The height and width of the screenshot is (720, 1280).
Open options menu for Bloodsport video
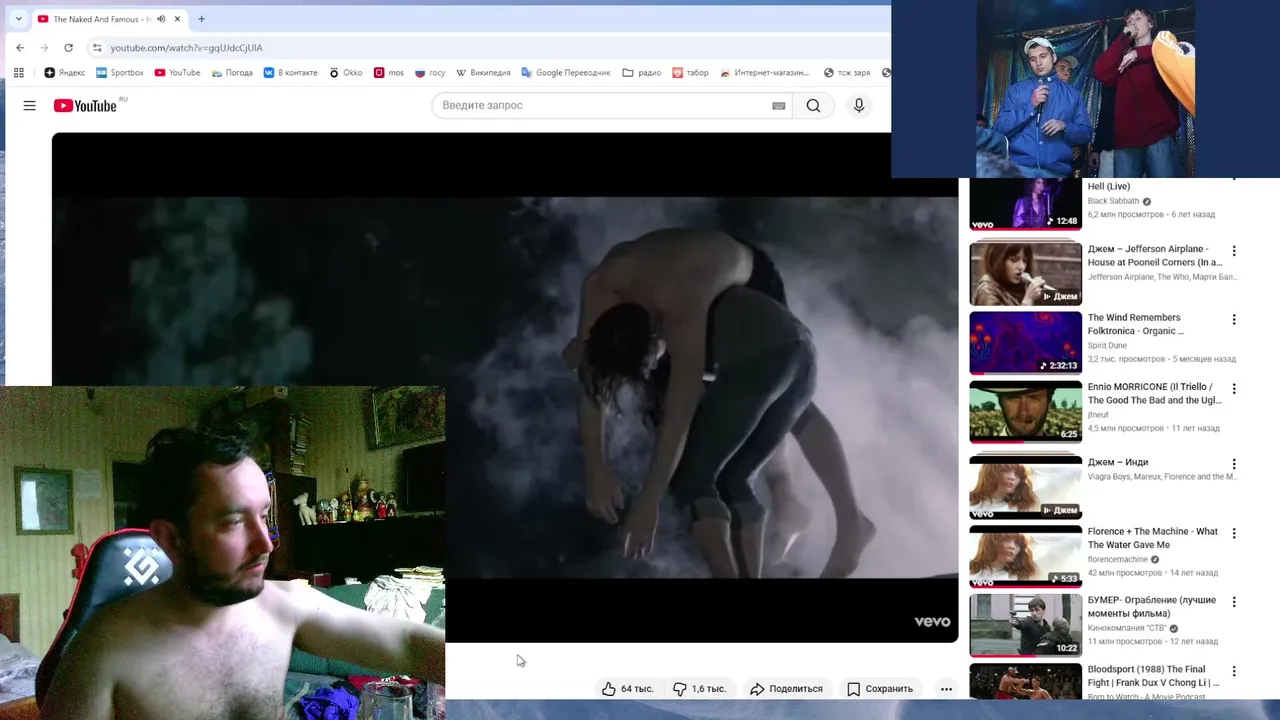[1234, 671]
